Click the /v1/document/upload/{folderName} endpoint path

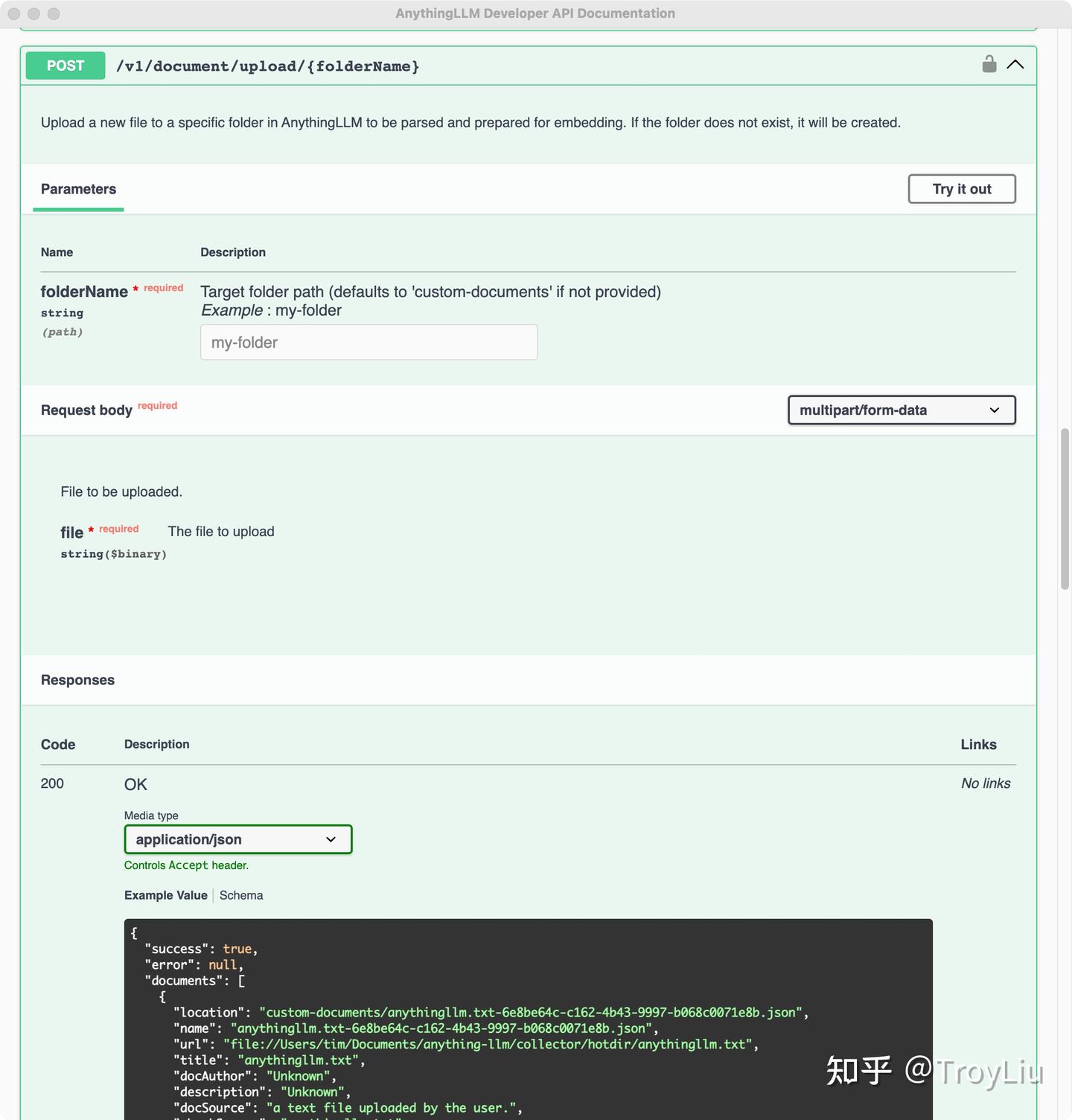click(x=268, y=66)
